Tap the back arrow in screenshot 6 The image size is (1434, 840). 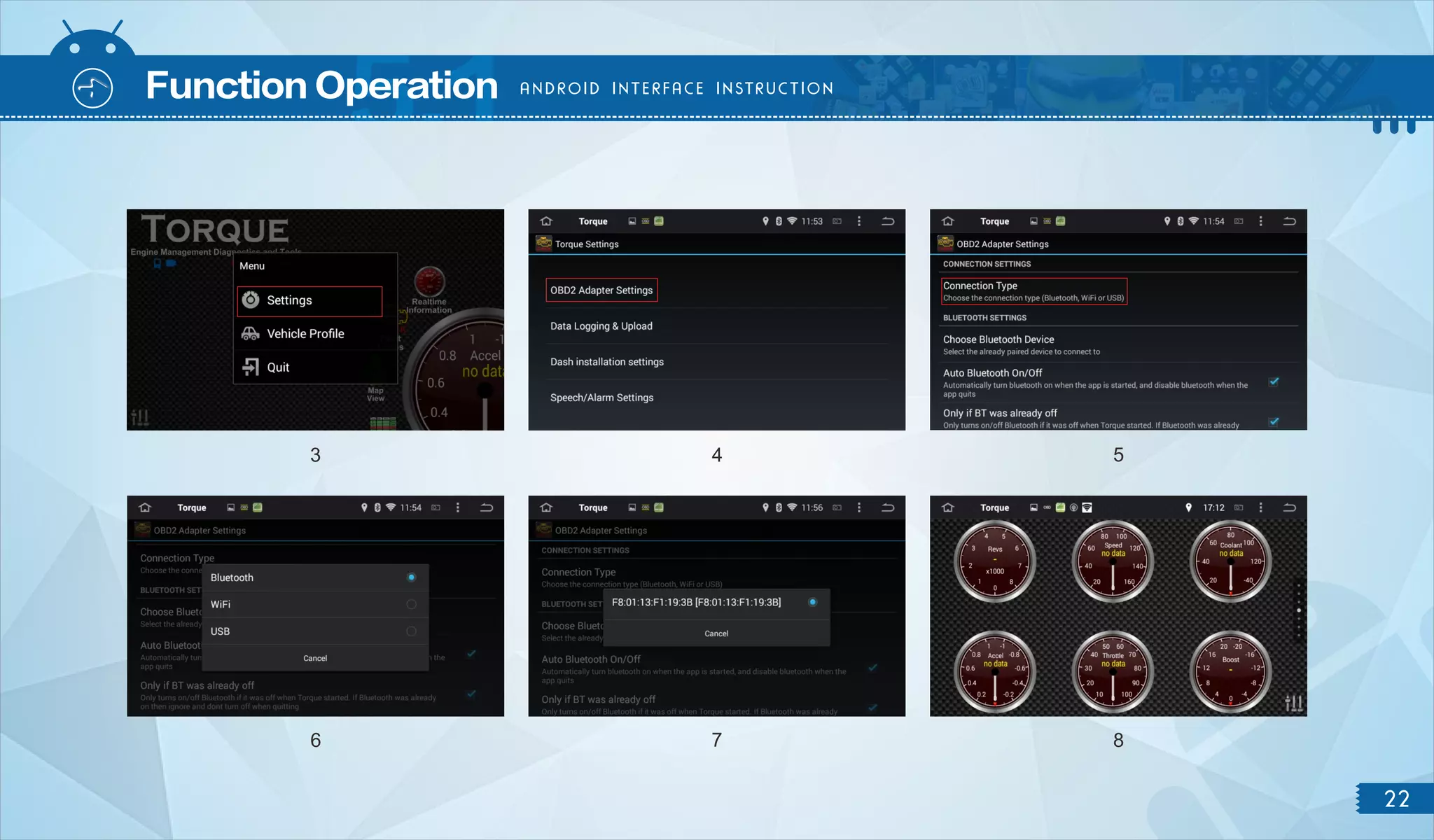click(487, 507)
